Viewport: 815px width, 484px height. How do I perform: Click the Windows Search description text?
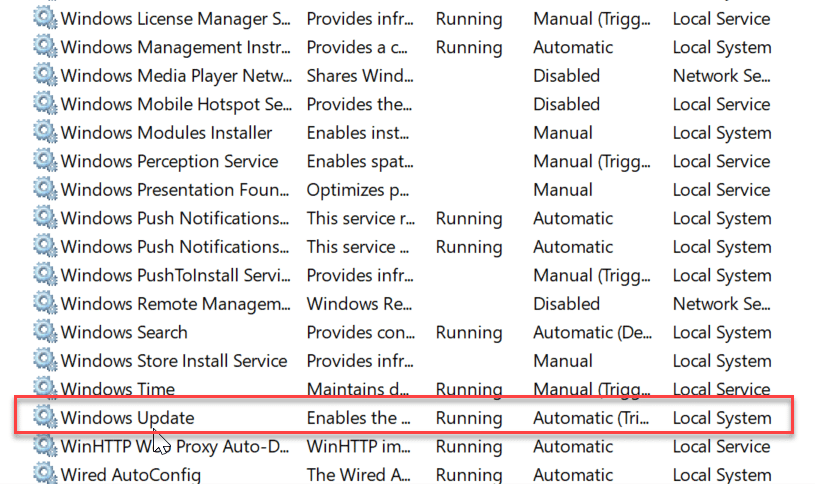pos(358,332)
